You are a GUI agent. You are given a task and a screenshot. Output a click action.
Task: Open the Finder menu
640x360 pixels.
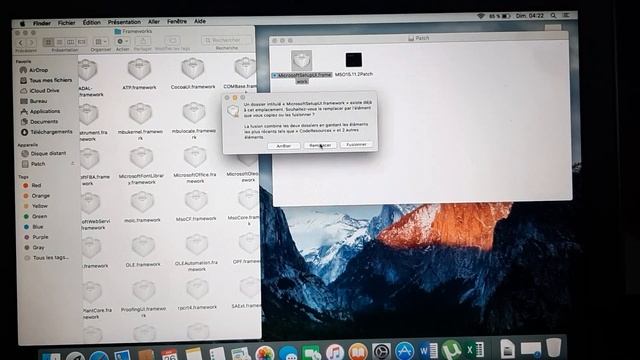pos(42,23)
